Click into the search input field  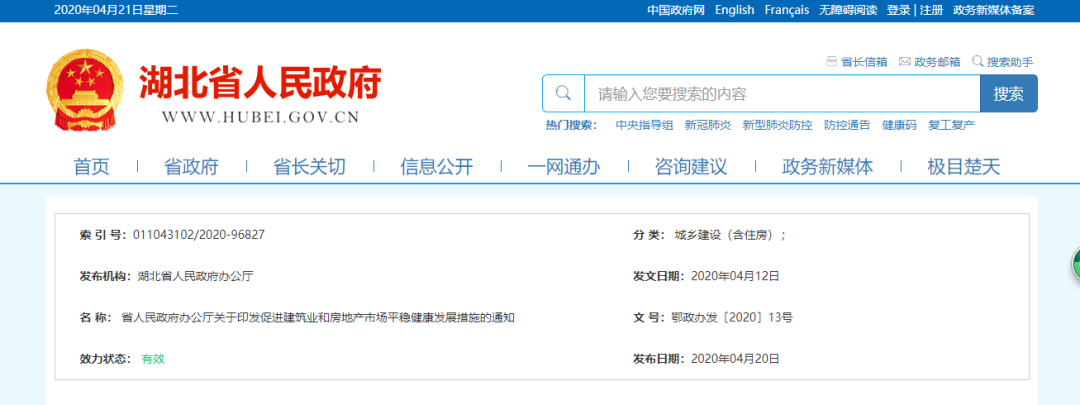pos(780,94)
